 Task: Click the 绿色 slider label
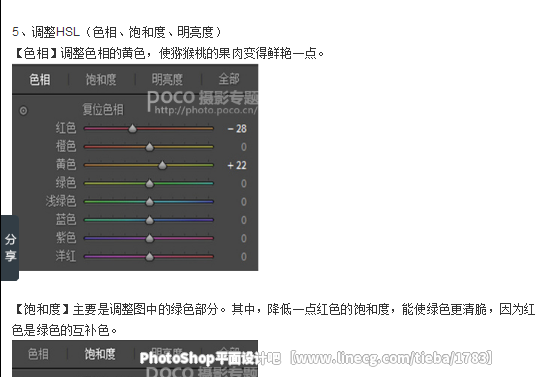[x=66, y=182]
